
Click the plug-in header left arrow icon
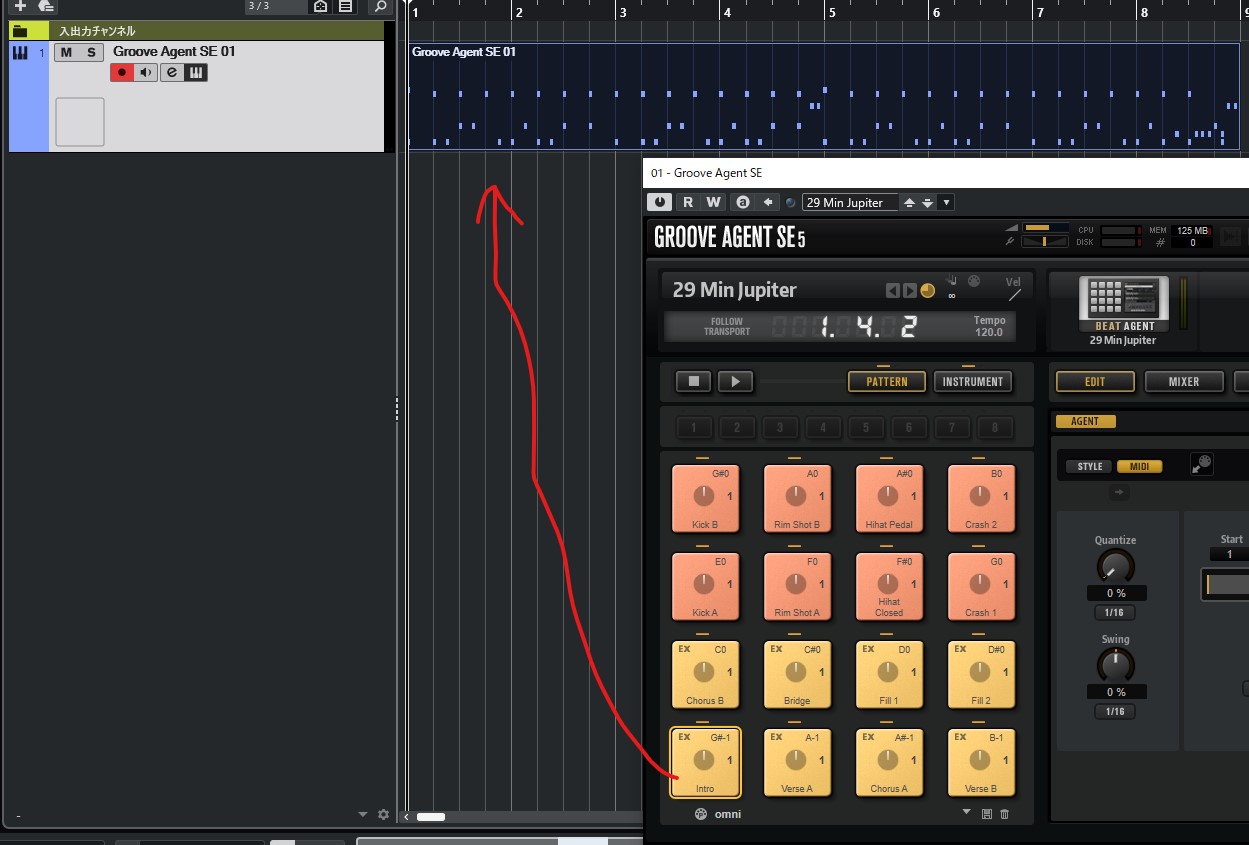768,202
